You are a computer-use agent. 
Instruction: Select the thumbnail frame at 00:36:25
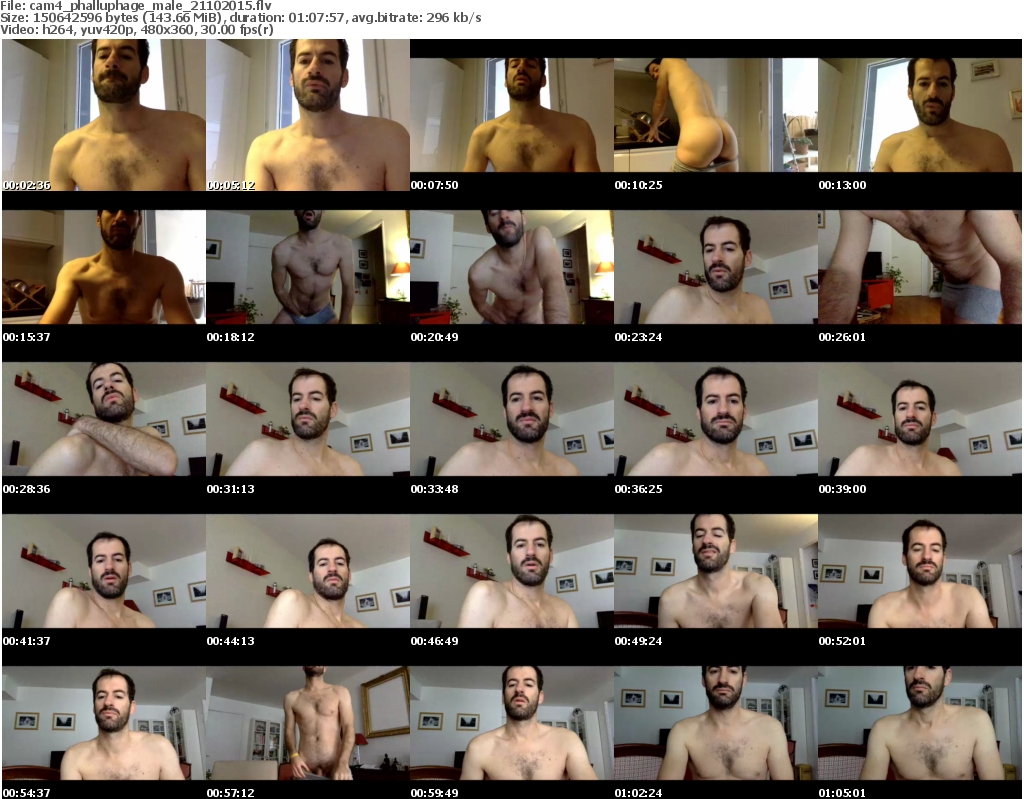(716, 419)
